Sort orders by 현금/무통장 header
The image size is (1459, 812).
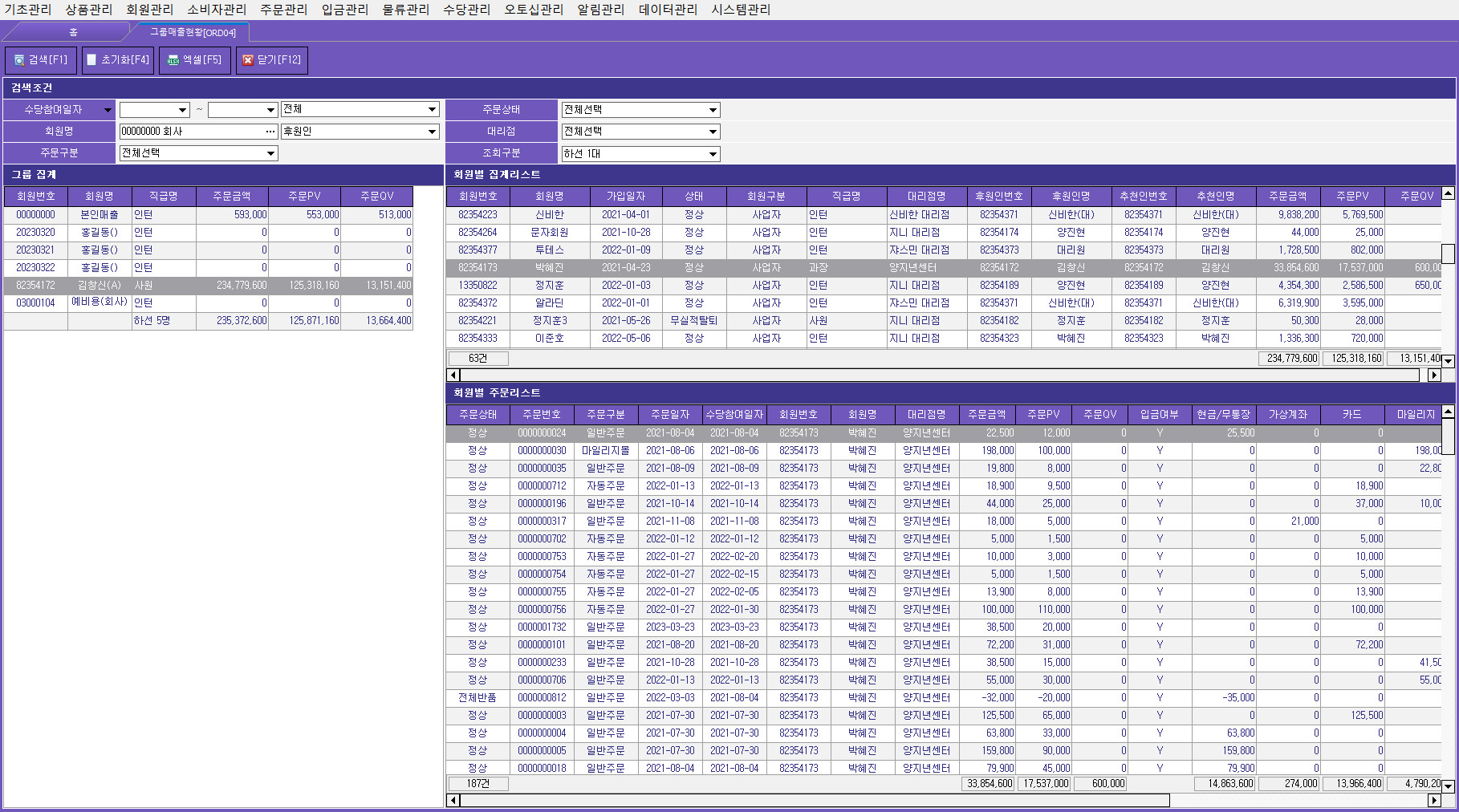coord(1224,415)
